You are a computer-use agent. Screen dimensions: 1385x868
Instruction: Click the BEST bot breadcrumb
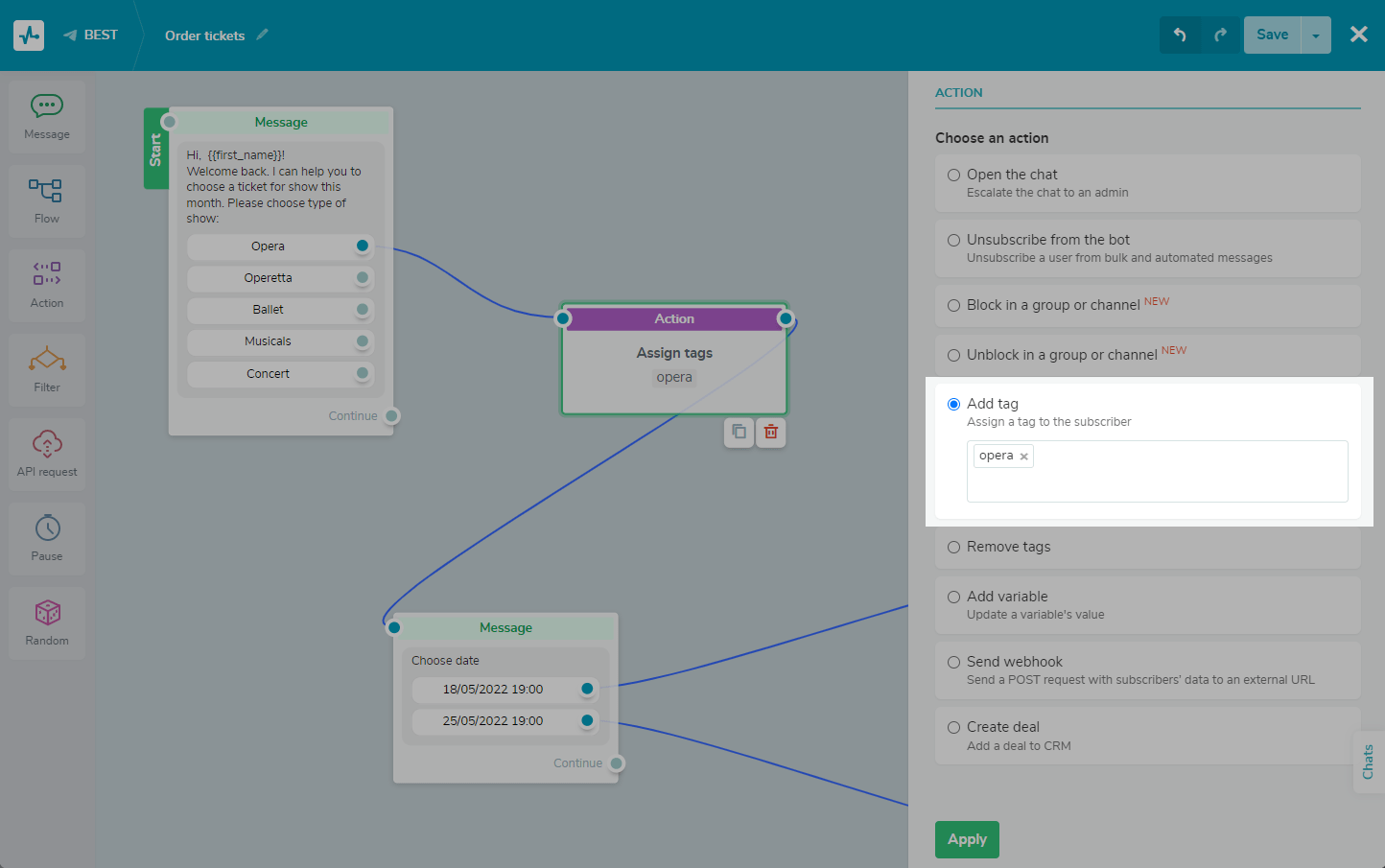[91, 35]
